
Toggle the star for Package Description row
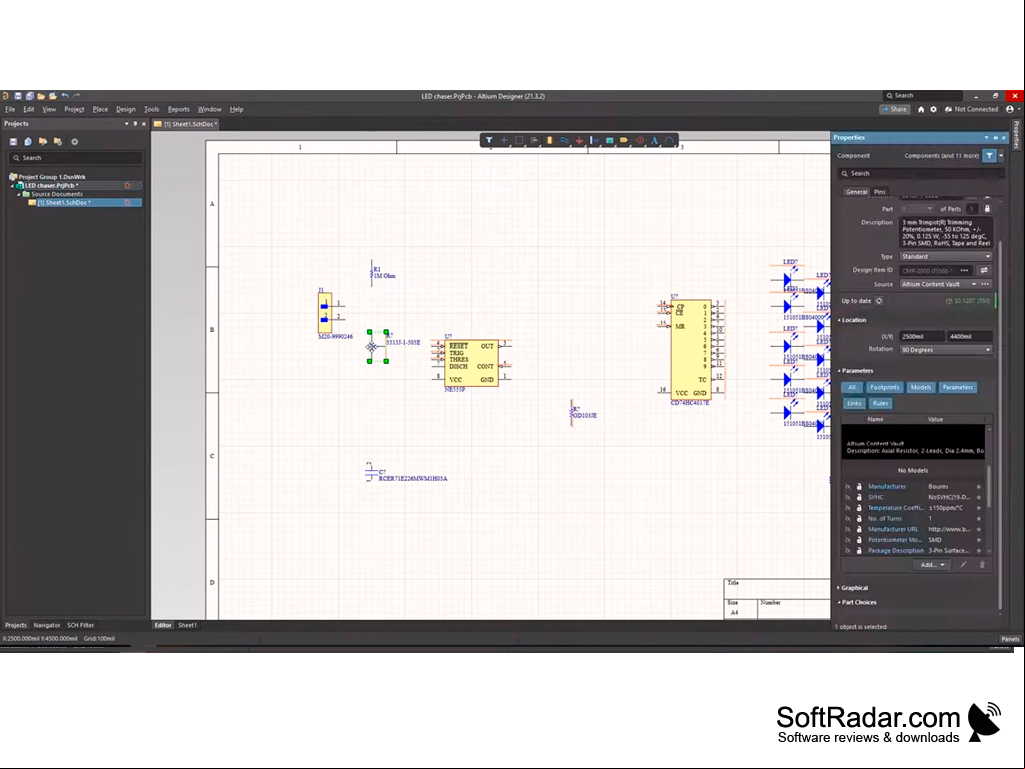click(x=979, y=551)
